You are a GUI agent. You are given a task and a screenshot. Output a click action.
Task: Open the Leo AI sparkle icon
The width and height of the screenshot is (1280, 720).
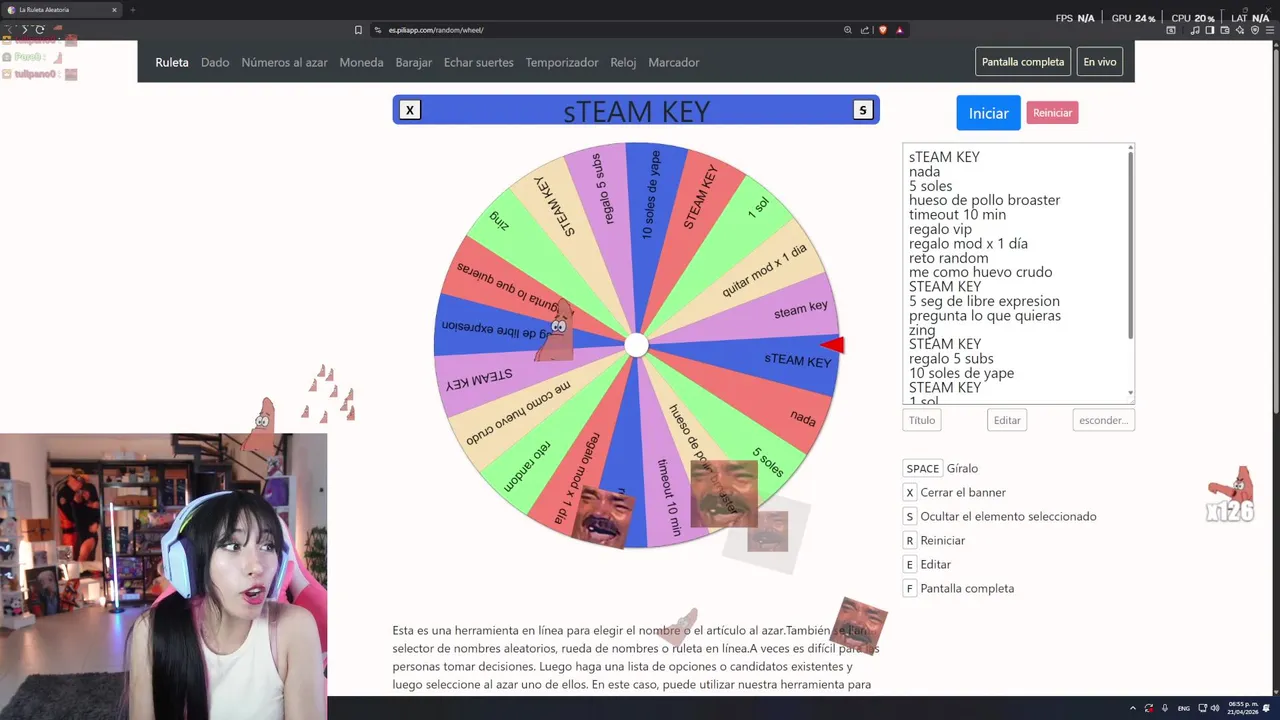1240,30
